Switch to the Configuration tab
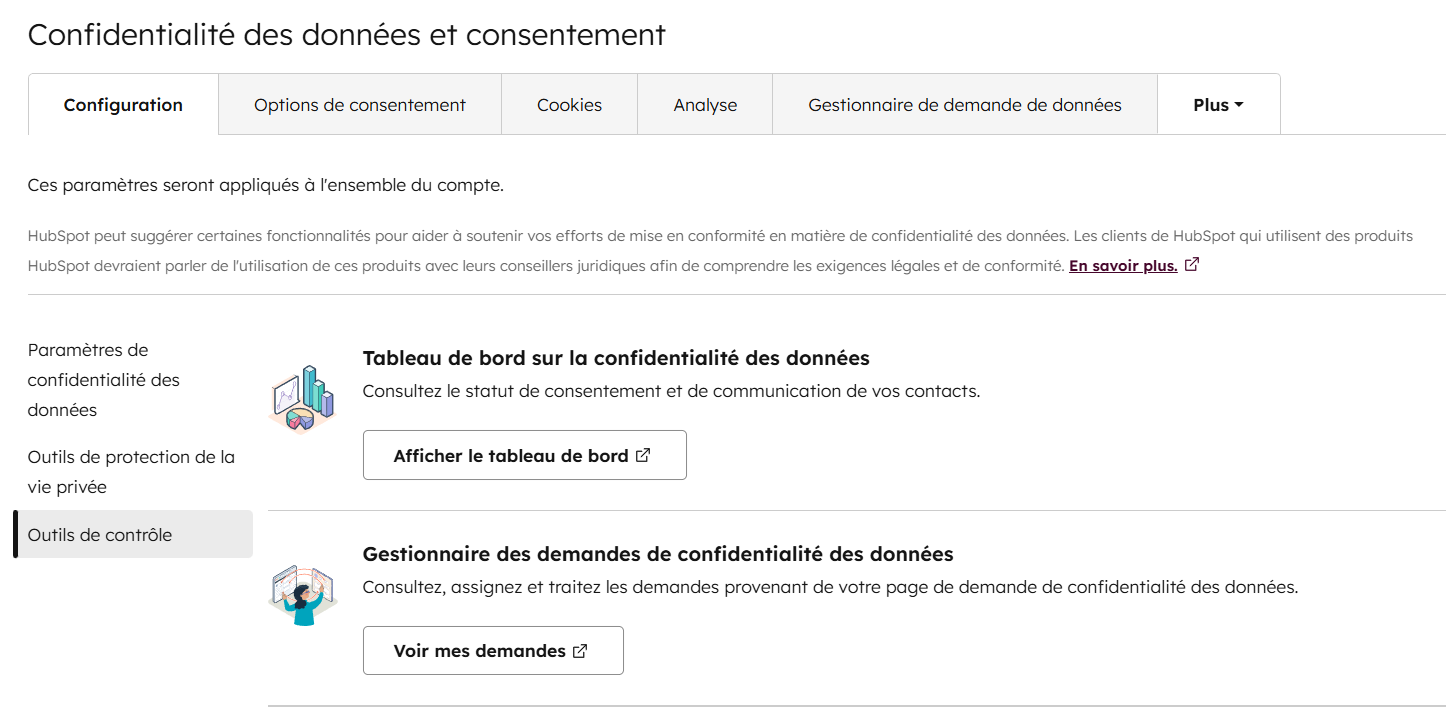The image size is (1454, 721). pyautogui.click(x=123, y=105)
